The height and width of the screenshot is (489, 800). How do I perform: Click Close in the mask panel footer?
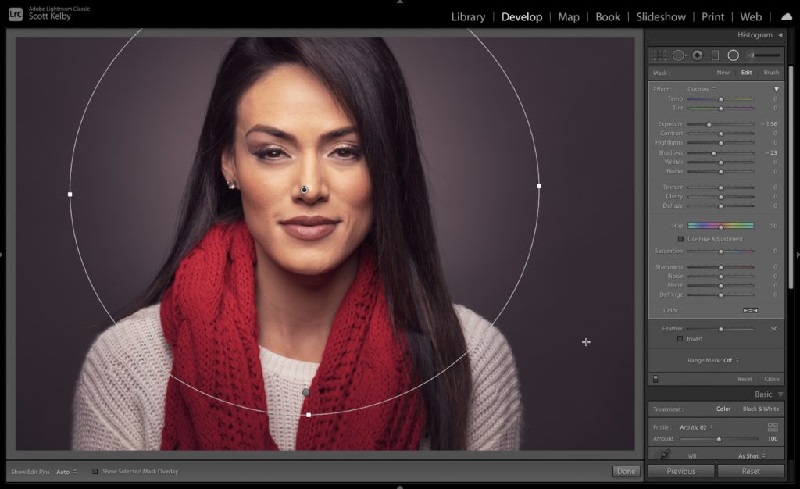coord(771,379)
